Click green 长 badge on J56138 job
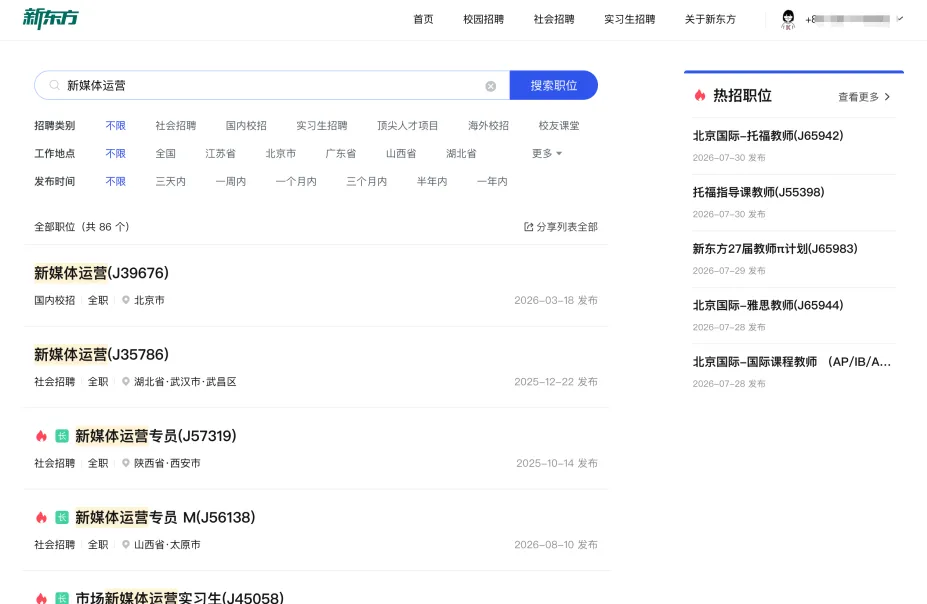Image resolution: width=927 pixels, height=604 pixels. click(x=62, y=518)
